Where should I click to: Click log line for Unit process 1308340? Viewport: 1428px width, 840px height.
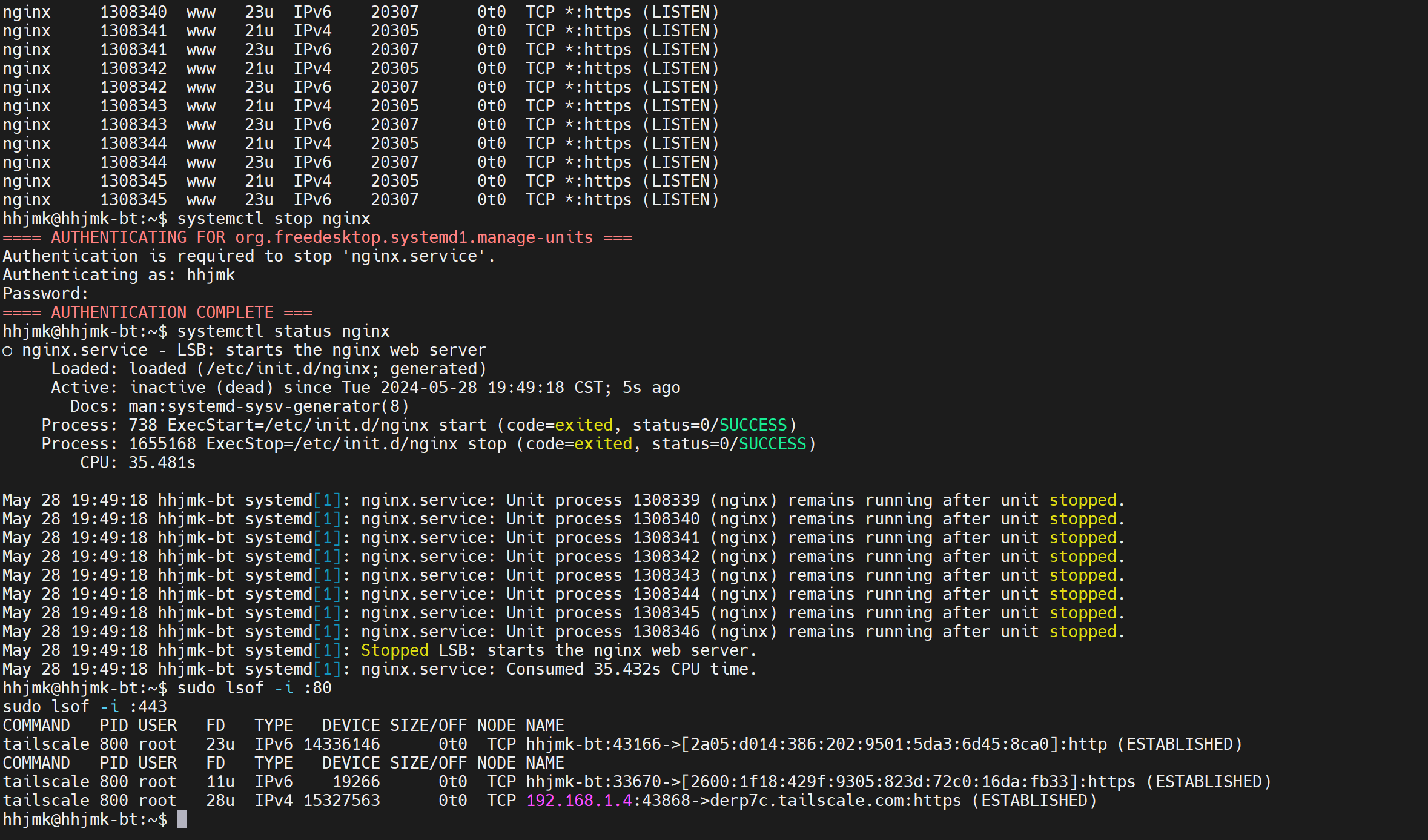(x=564, y=519)
